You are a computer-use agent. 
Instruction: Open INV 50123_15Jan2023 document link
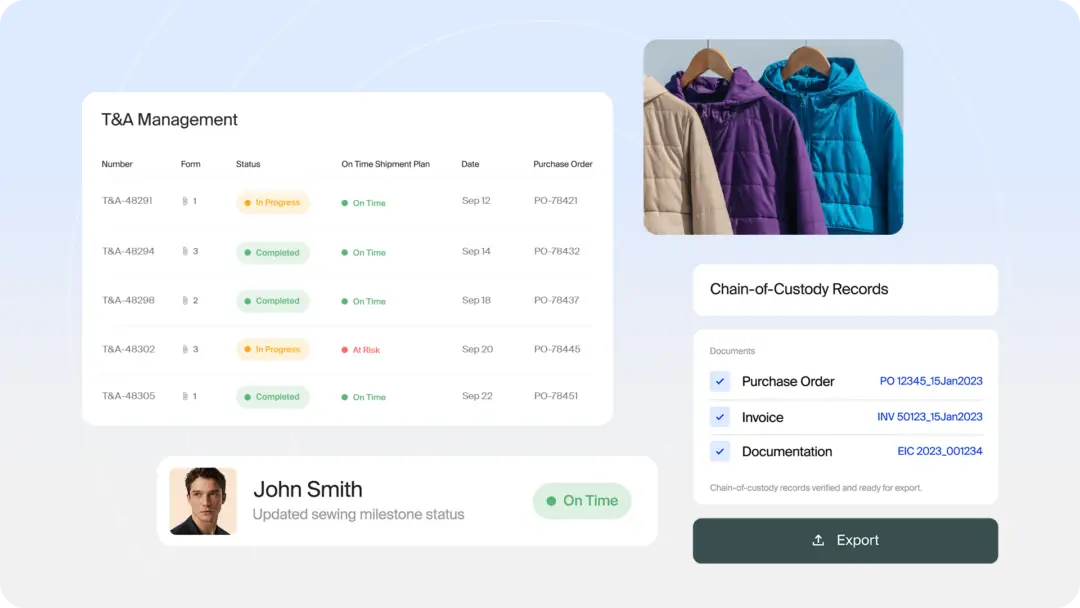pos(929,417)
